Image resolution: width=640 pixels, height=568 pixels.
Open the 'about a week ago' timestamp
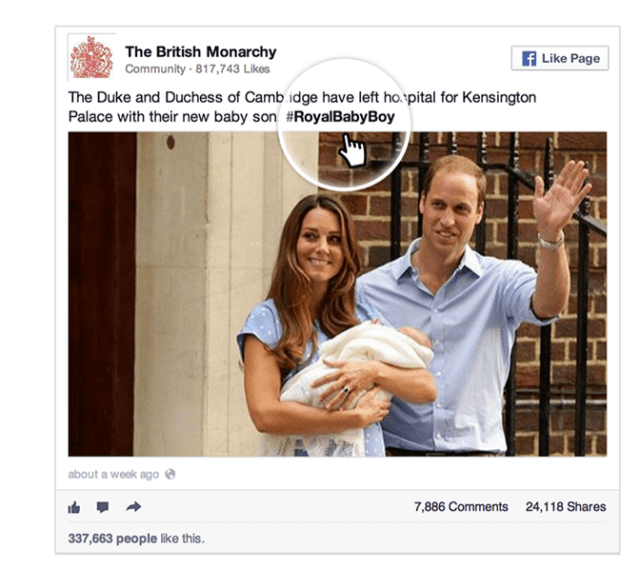(x=113, y=474)
